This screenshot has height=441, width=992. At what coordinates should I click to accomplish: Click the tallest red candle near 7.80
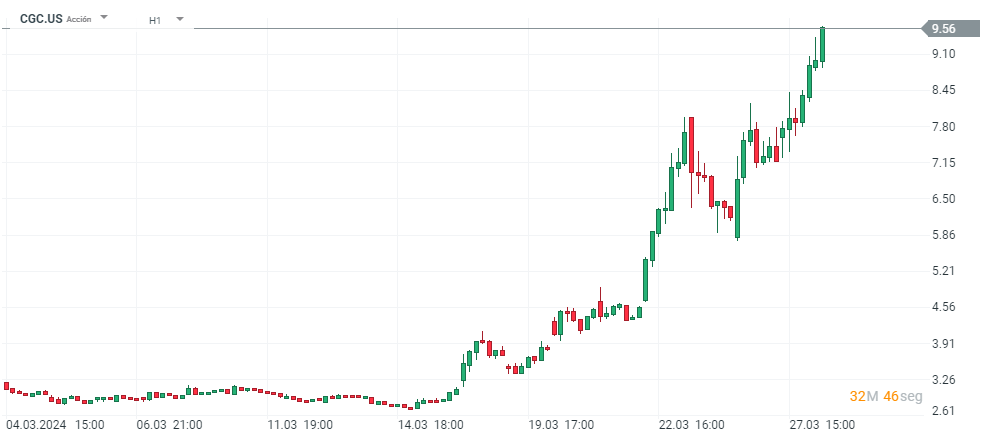tap(691, 146)
